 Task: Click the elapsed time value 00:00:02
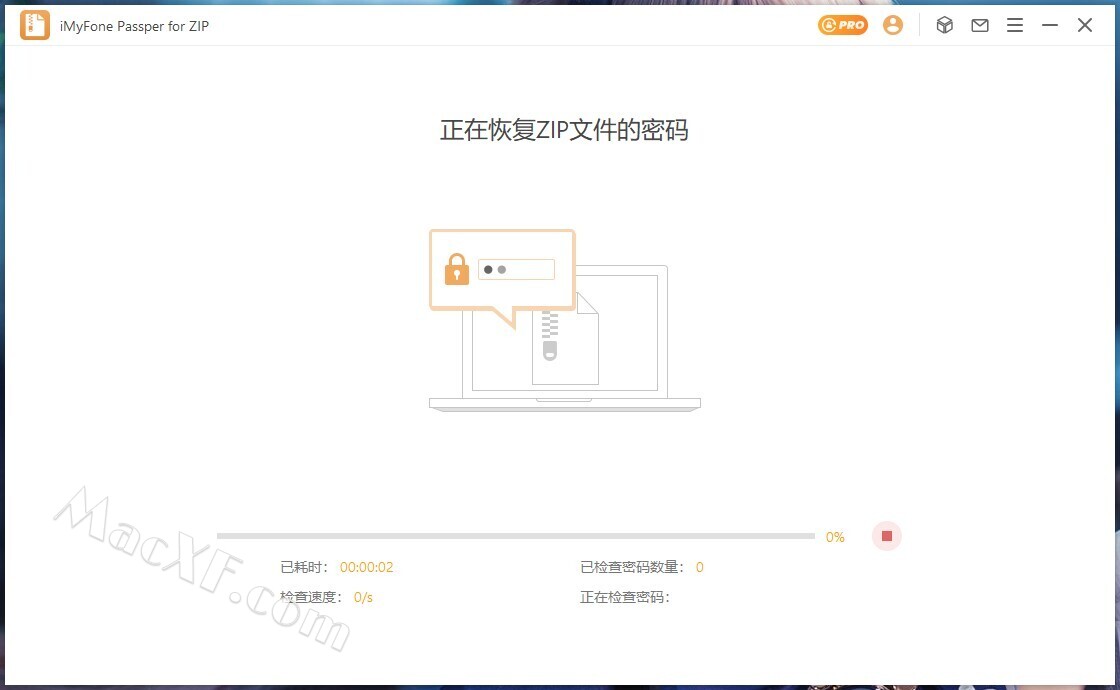coord(366,567)
